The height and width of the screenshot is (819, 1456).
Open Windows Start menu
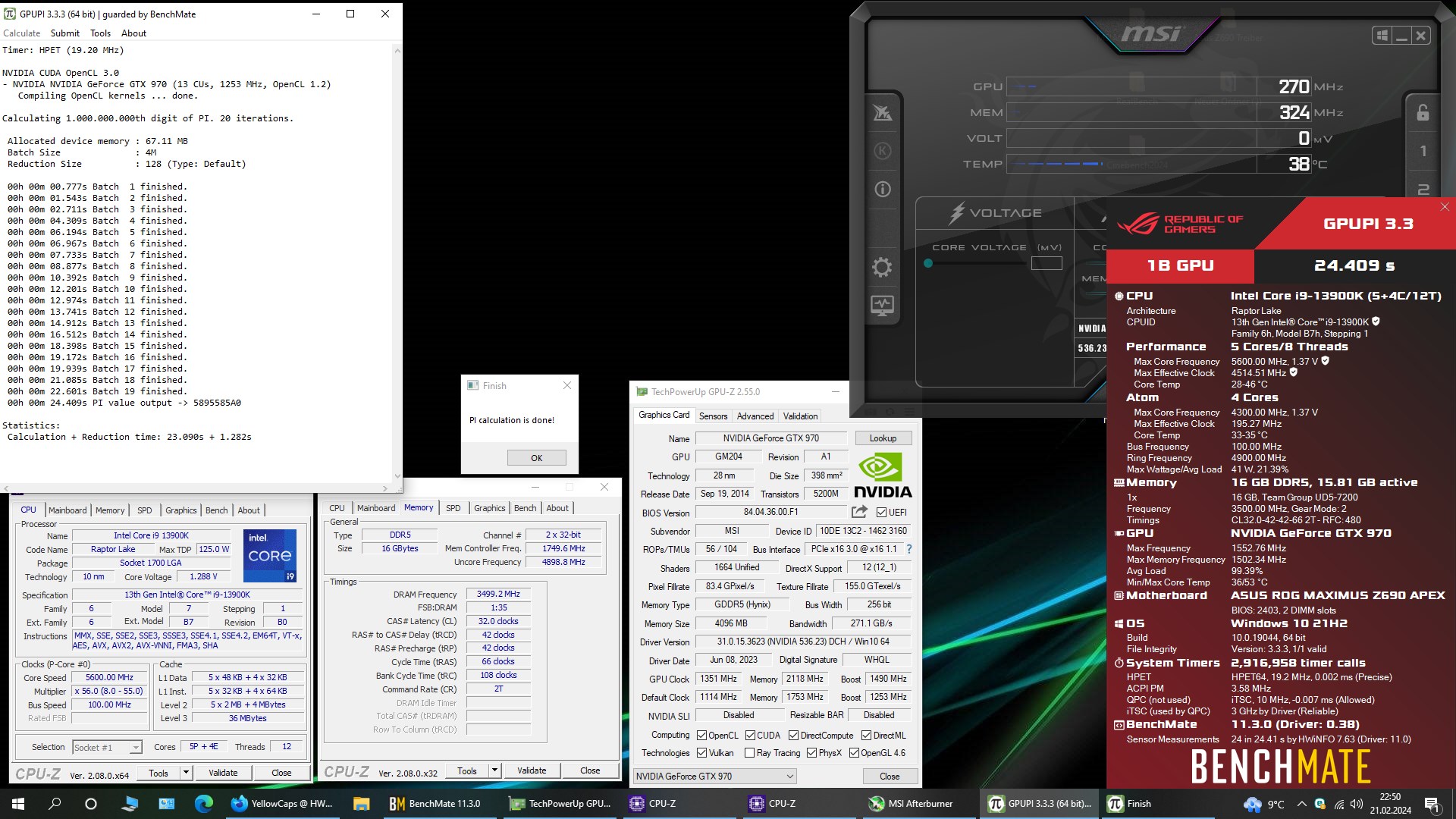(18, 804)
